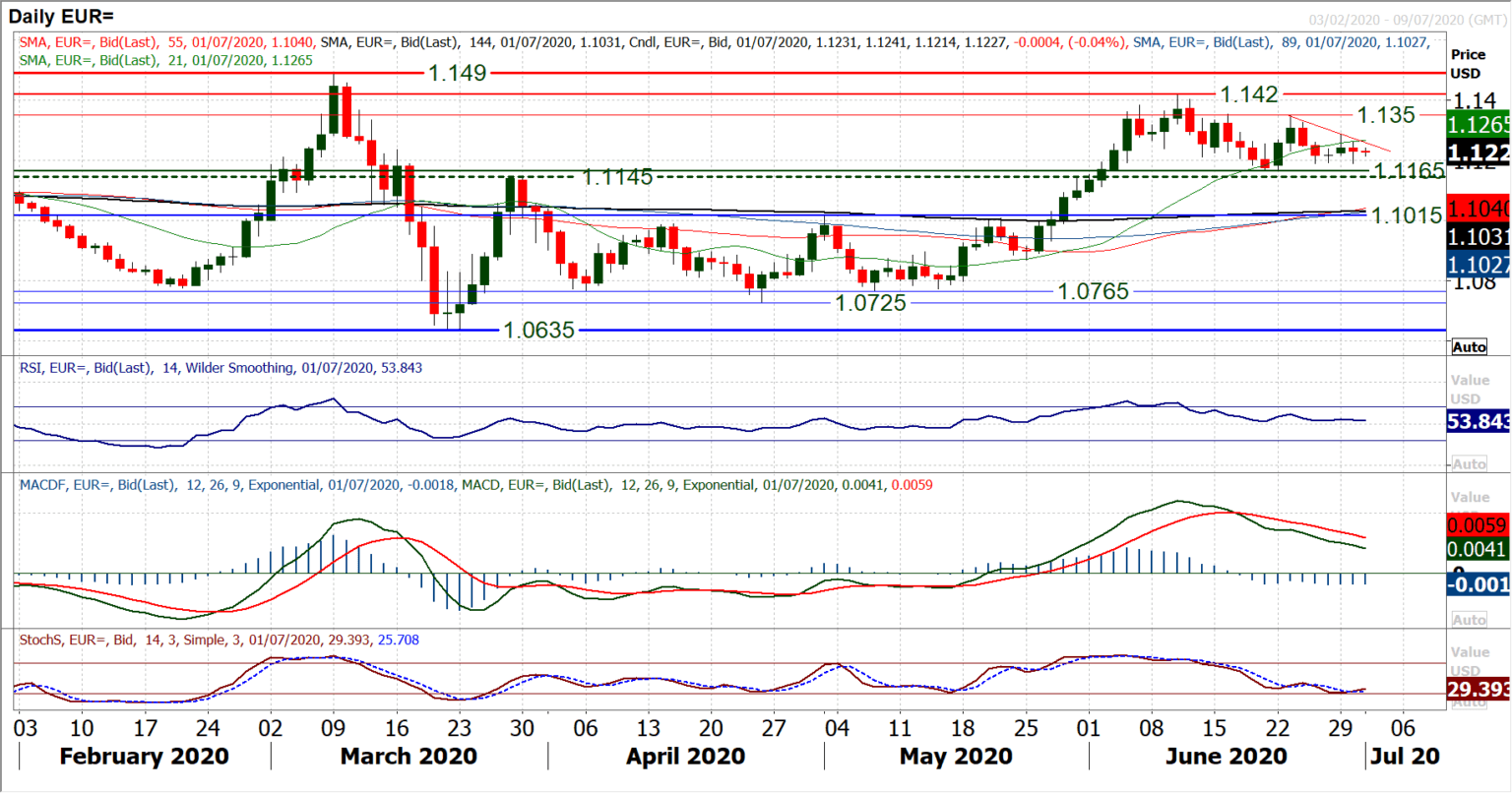Click the Auto button in the MACD pane
This screenshot has width=1512, height=793.
coord(1470,620)
